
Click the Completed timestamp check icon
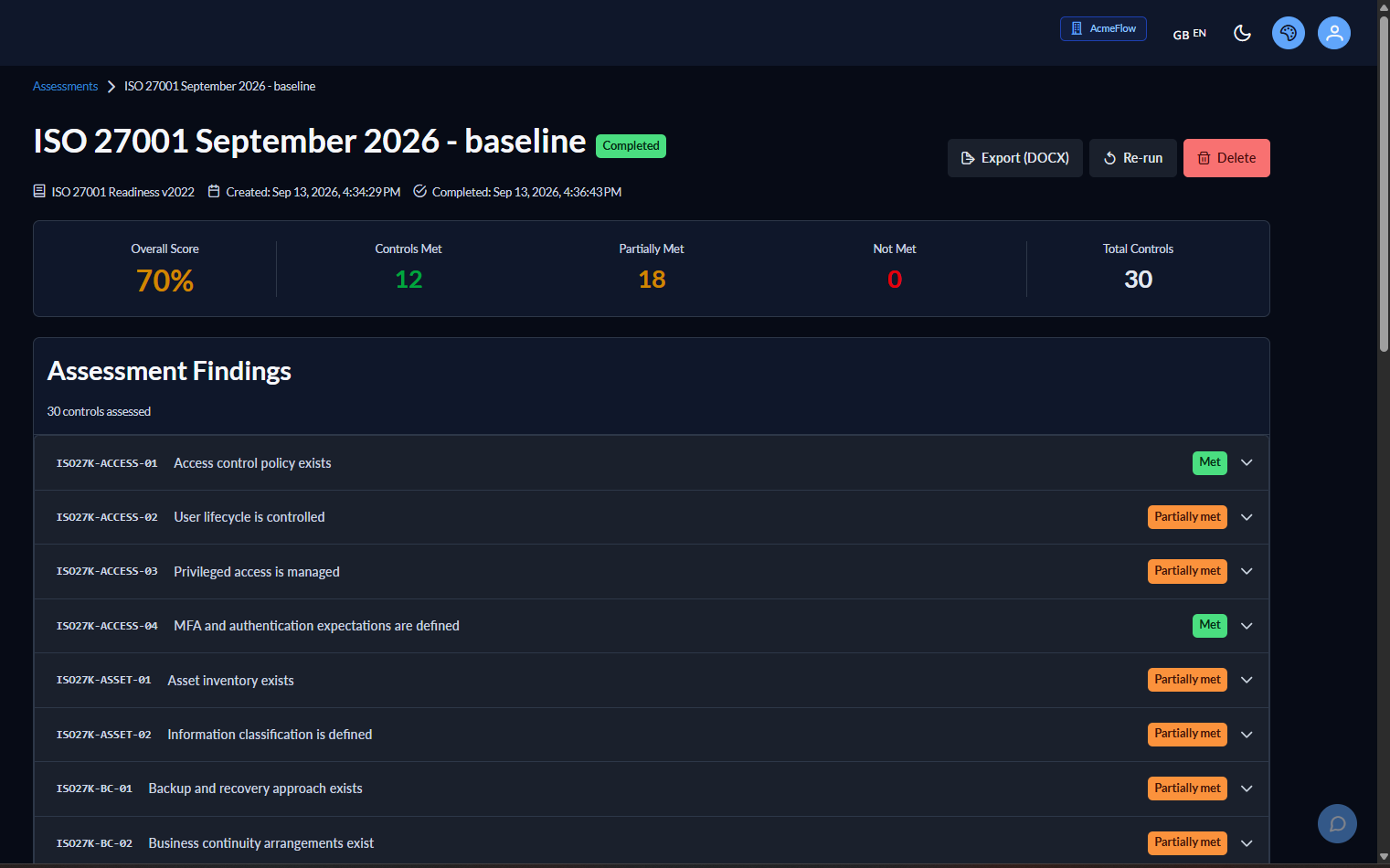pyautogui.click(x=419, y=191)
